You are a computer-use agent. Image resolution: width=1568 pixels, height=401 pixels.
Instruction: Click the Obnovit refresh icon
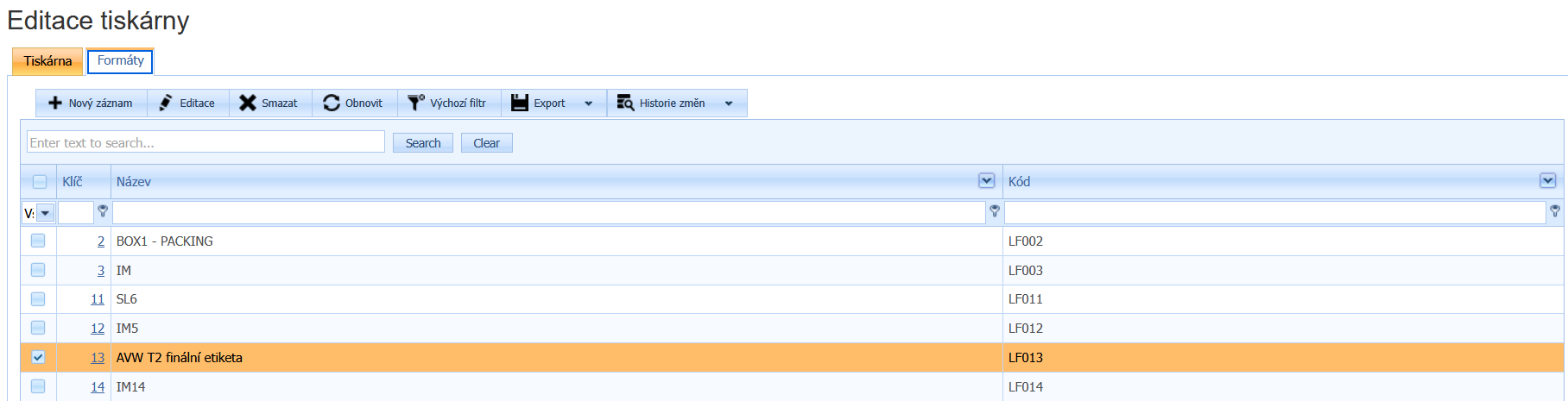tap(332, 103)
